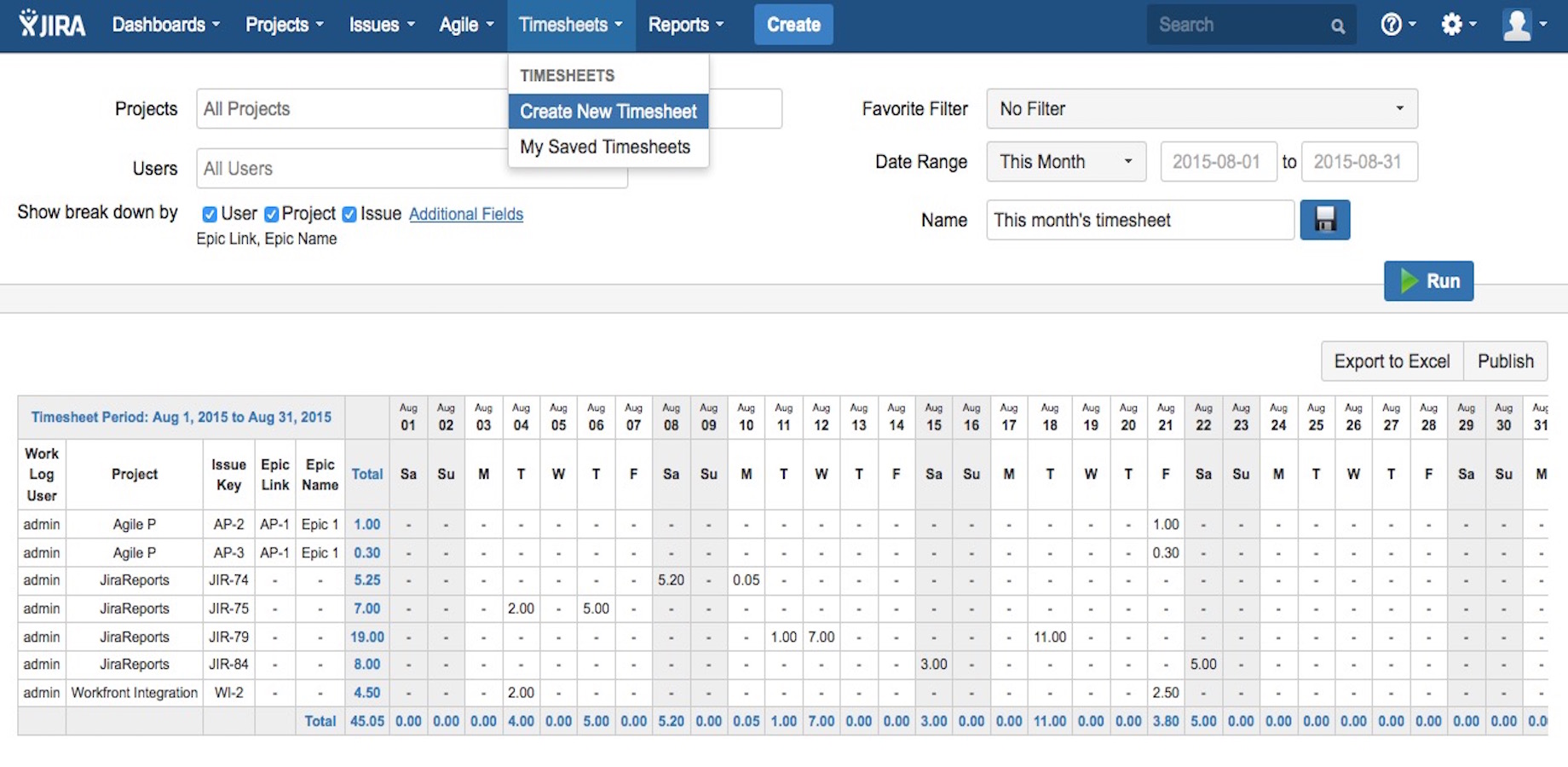Click Export to Excel

[1392, 361]
